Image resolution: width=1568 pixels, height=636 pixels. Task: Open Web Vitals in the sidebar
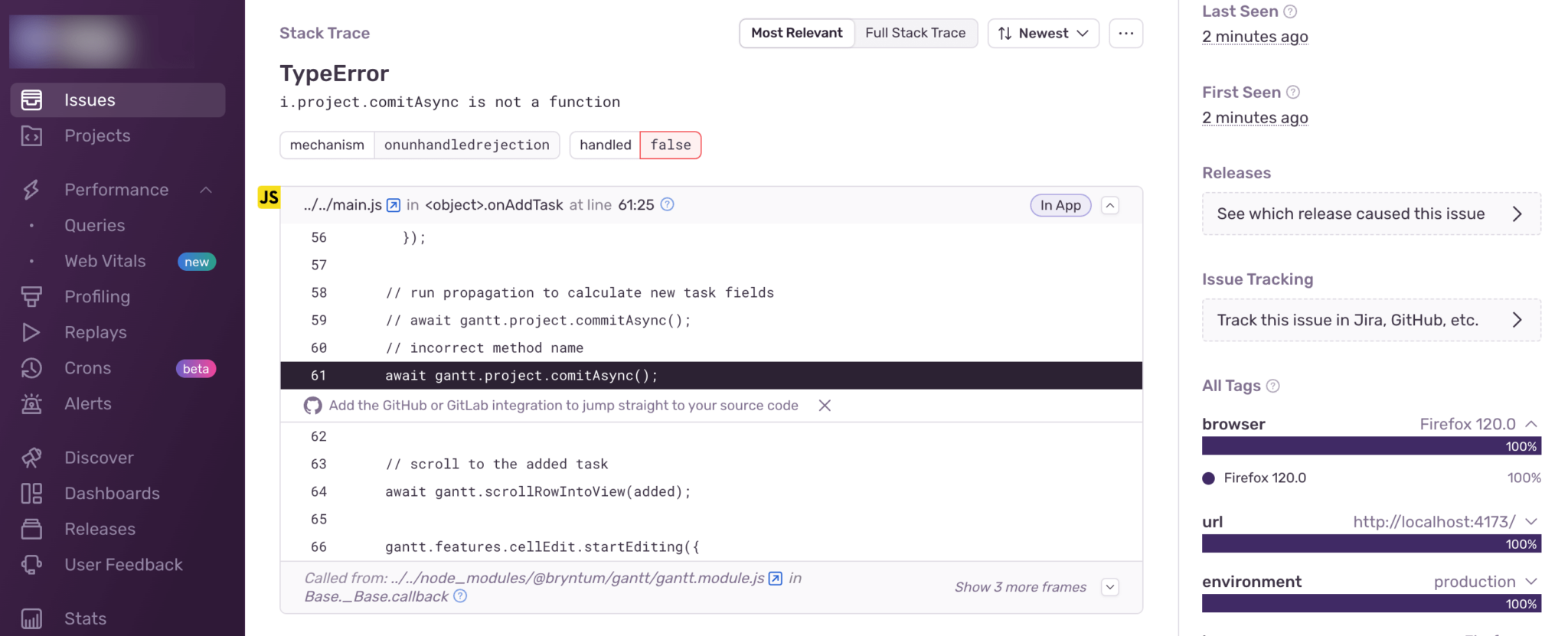click(x=105, y=261)
